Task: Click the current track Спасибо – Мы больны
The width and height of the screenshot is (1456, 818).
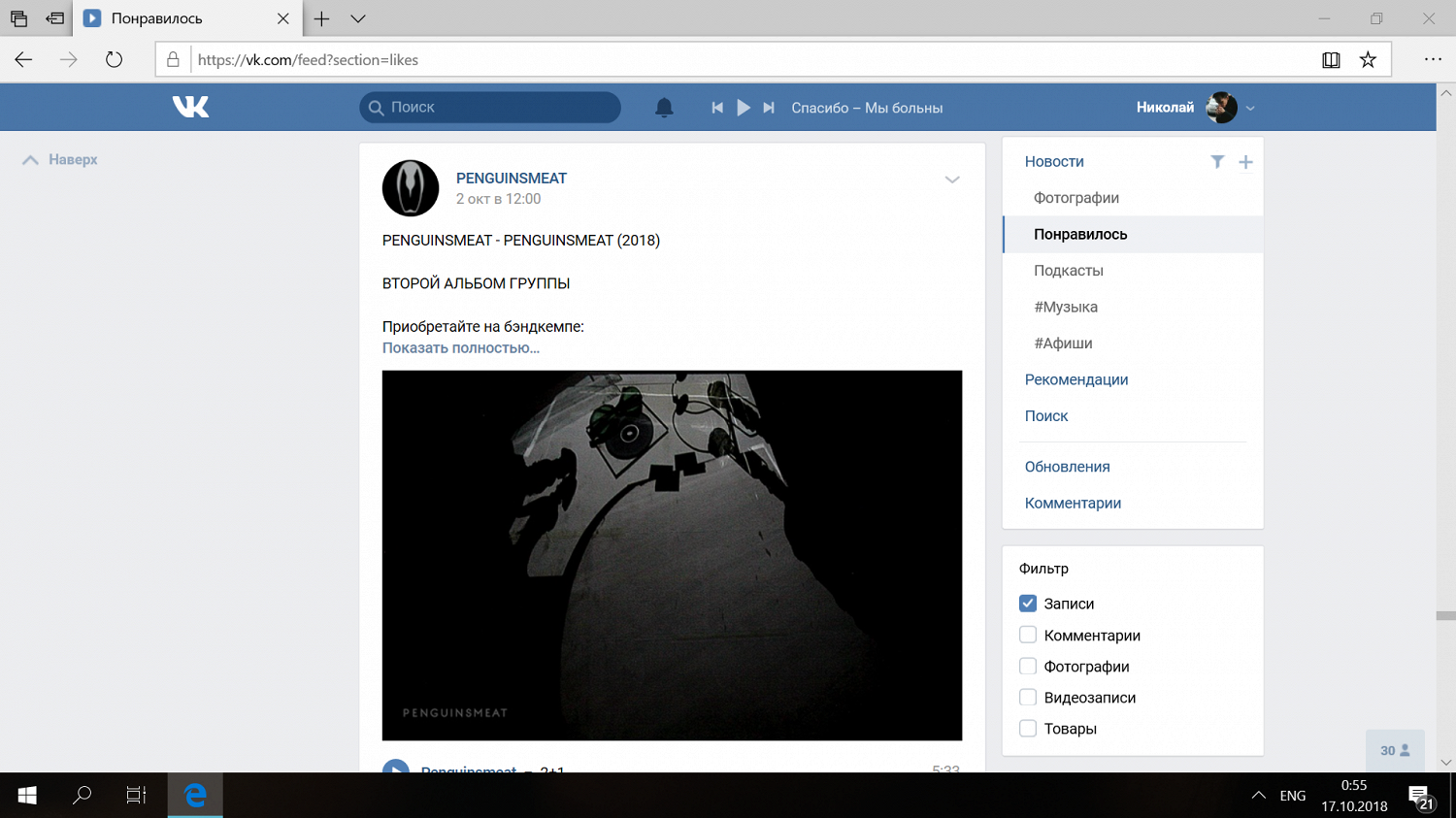Action: [867, 108]
